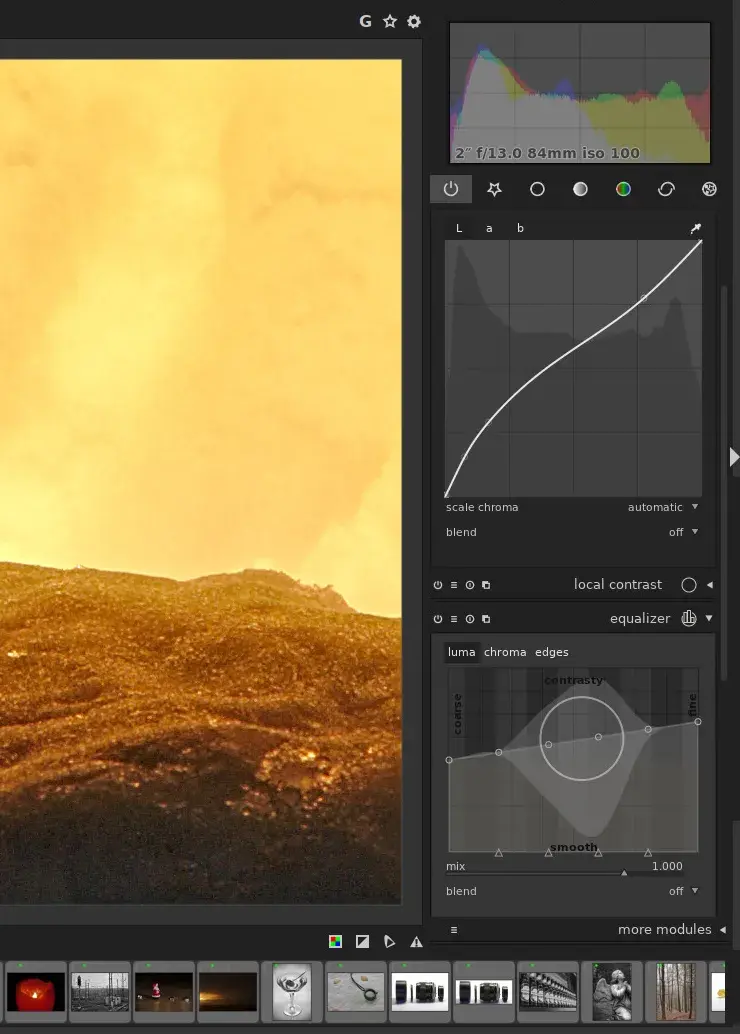Viewport: 740px width, 1034px height.
Task: Show active modules group (power icon)
Action: pos(451,189)
